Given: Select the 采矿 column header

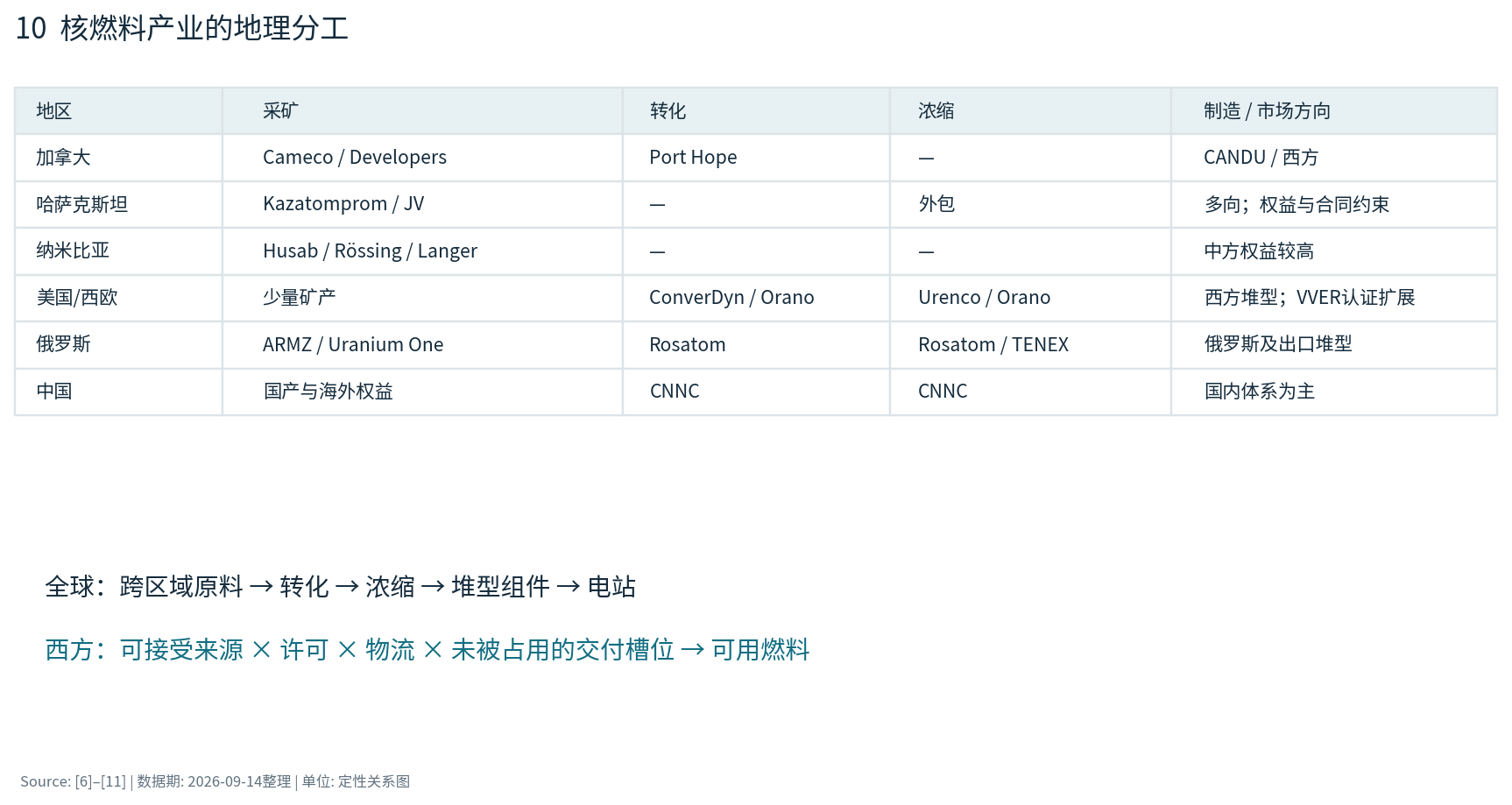Looking at the screenshot, I should click(x=422, y=111).
